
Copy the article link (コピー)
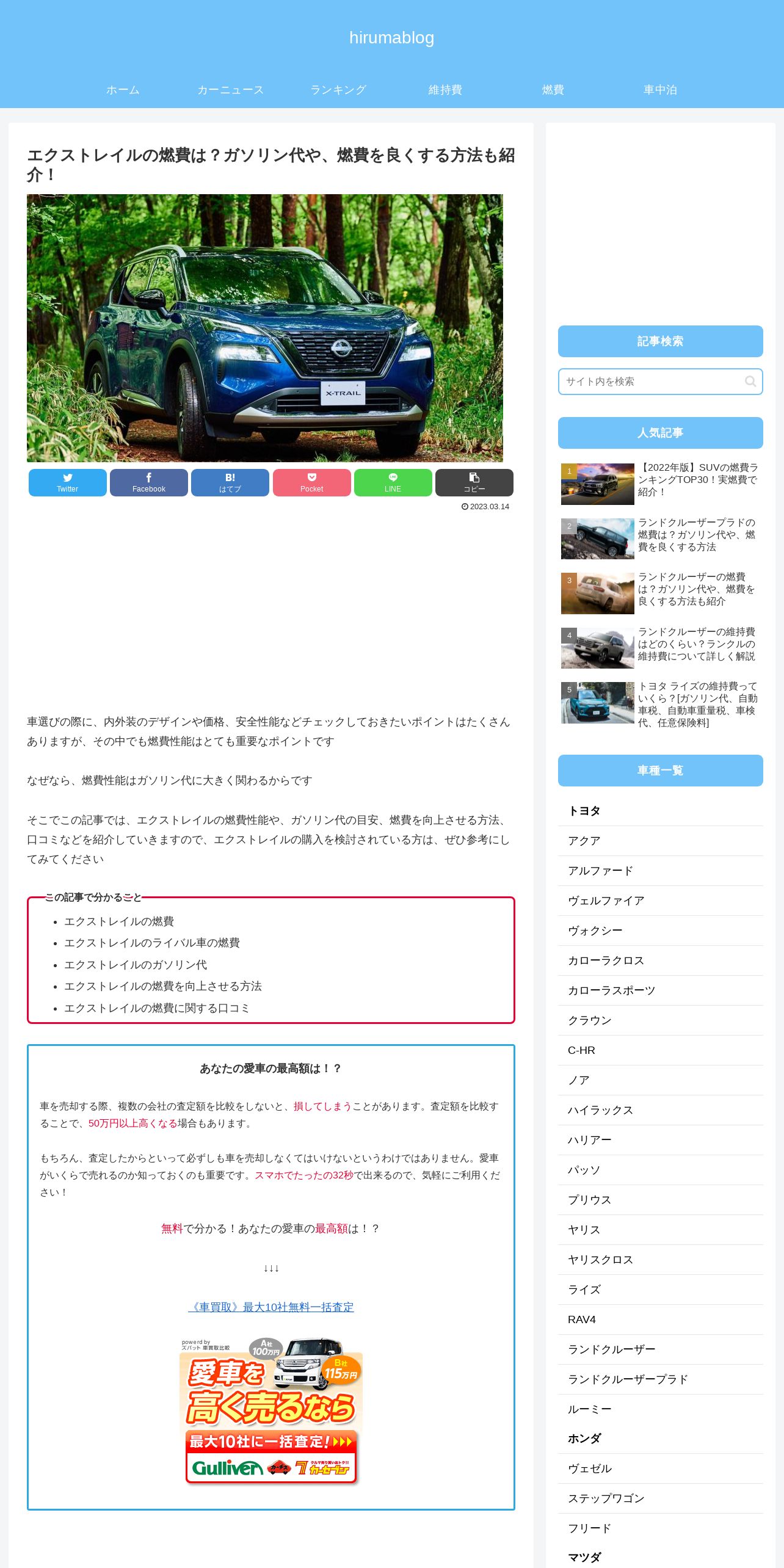click(x=474, y=482)
